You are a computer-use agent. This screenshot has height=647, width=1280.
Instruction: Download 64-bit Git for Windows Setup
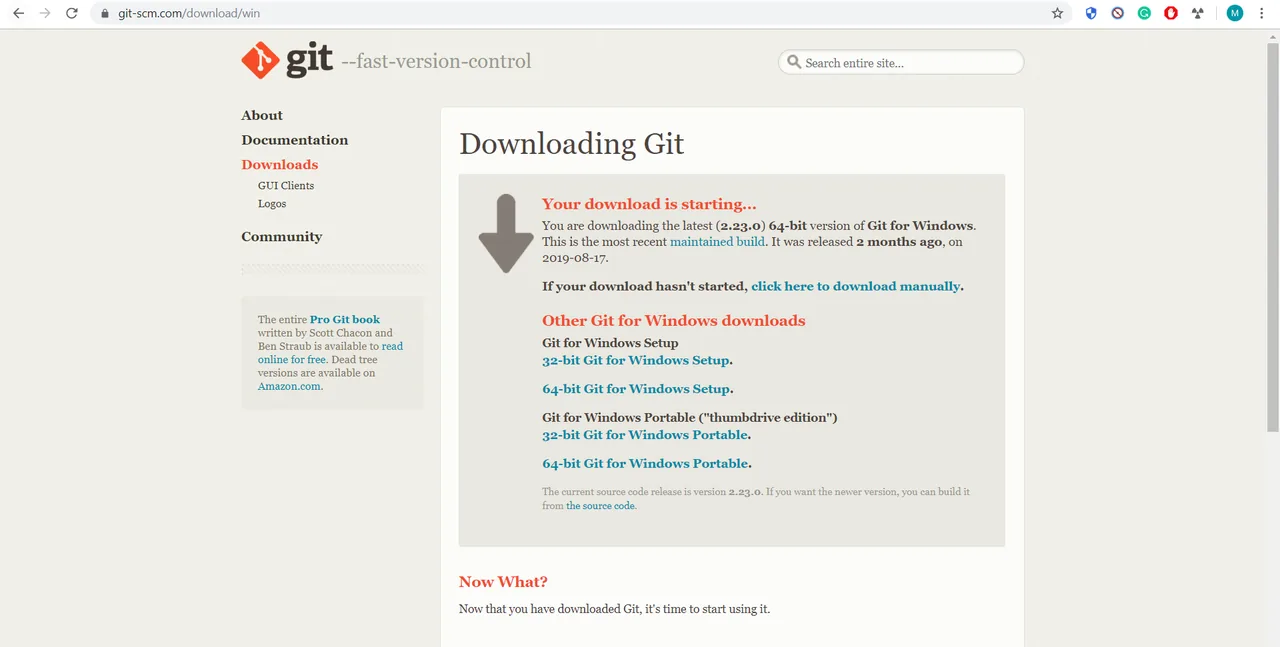pos(636,389)
